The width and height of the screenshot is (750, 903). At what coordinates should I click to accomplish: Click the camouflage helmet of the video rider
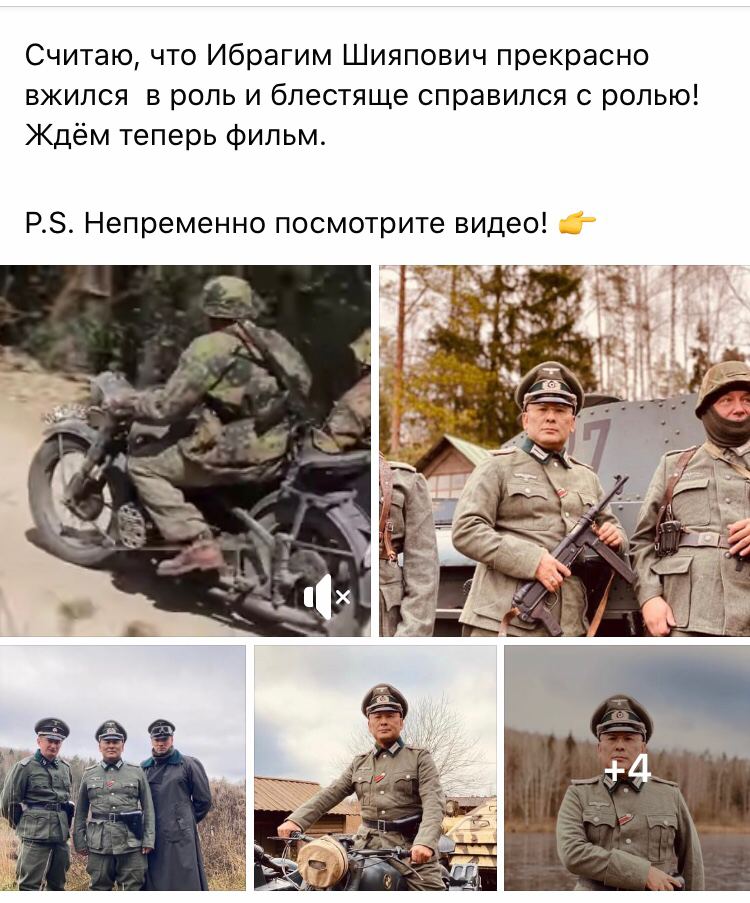click(228, 297)
